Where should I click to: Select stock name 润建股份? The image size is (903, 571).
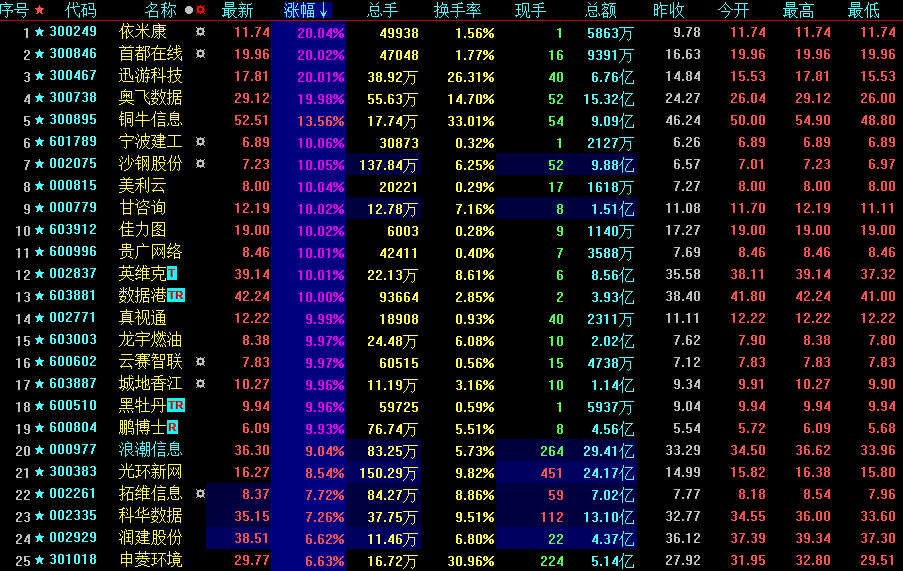tap(150, 538)
